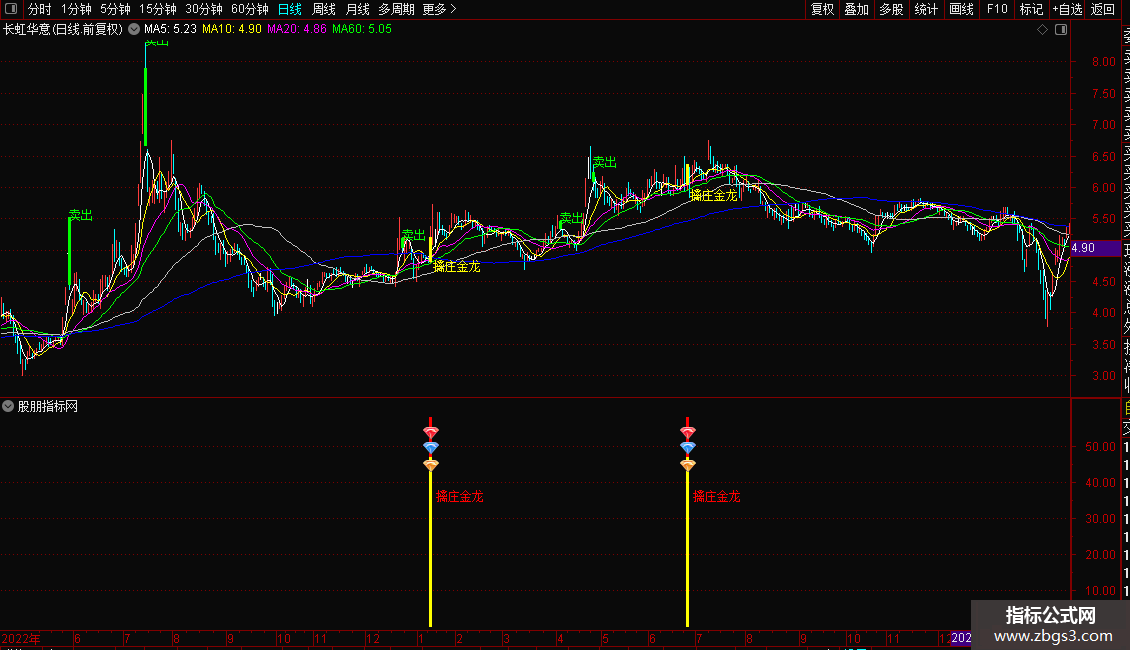Add stock via +自选 button
This screenshot has height=650, width=1130.
pos(1067,9)
